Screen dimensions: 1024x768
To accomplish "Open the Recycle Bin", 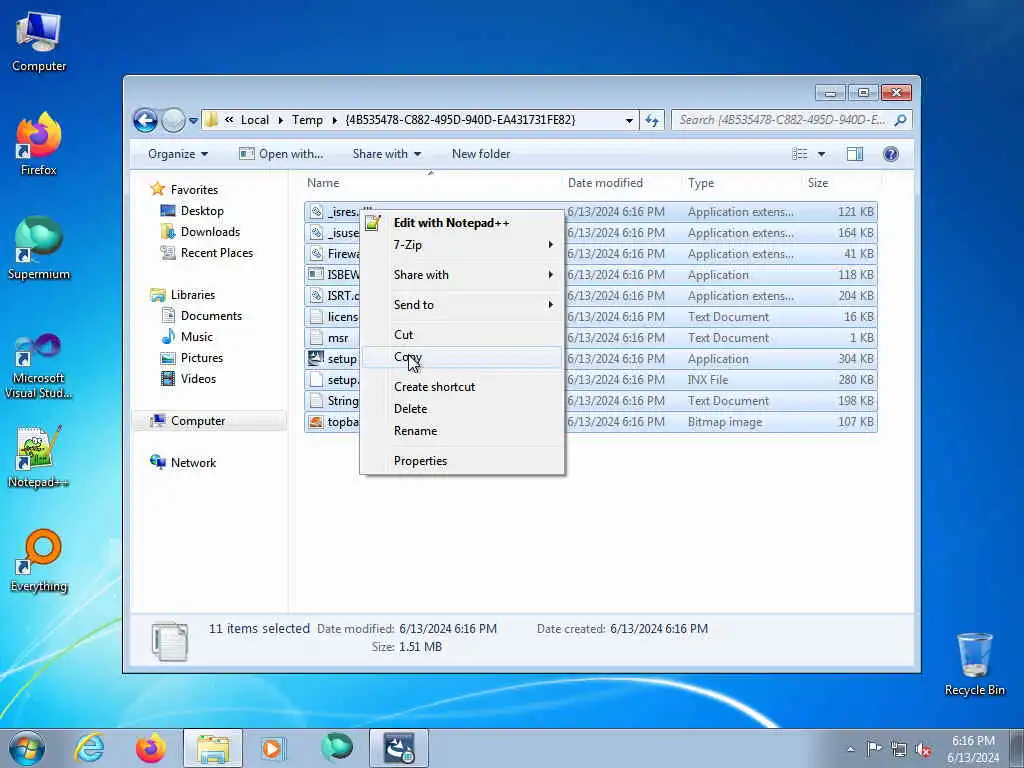I will 974,665.
